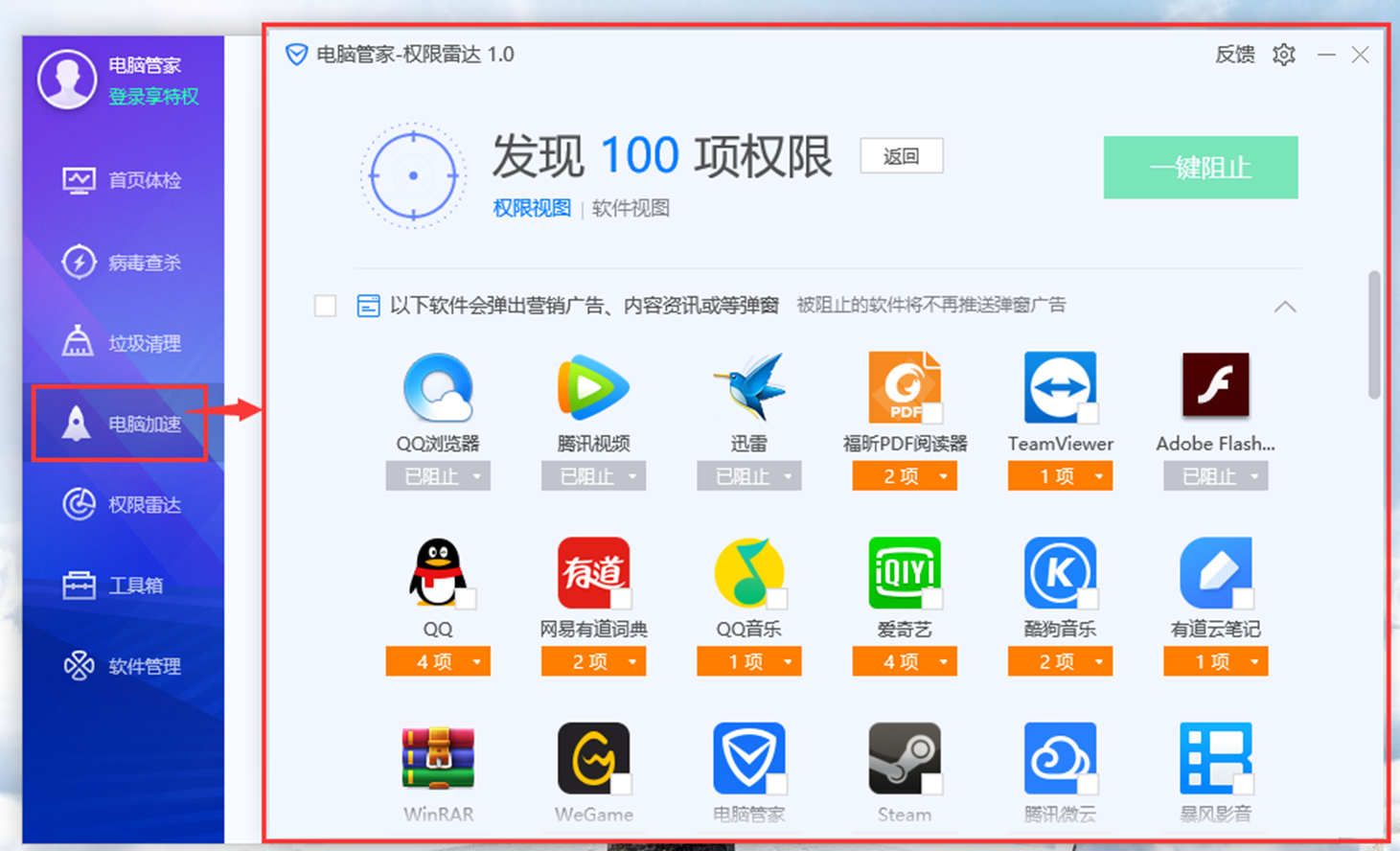Click the 一键阻止 button
This screenshot has height=851, width=1400.
1201,168
